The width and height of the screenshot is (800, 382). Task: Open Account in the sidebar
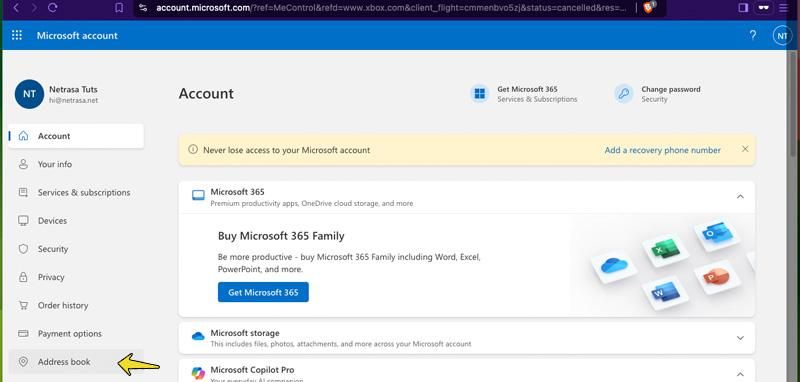coord(76,136)
